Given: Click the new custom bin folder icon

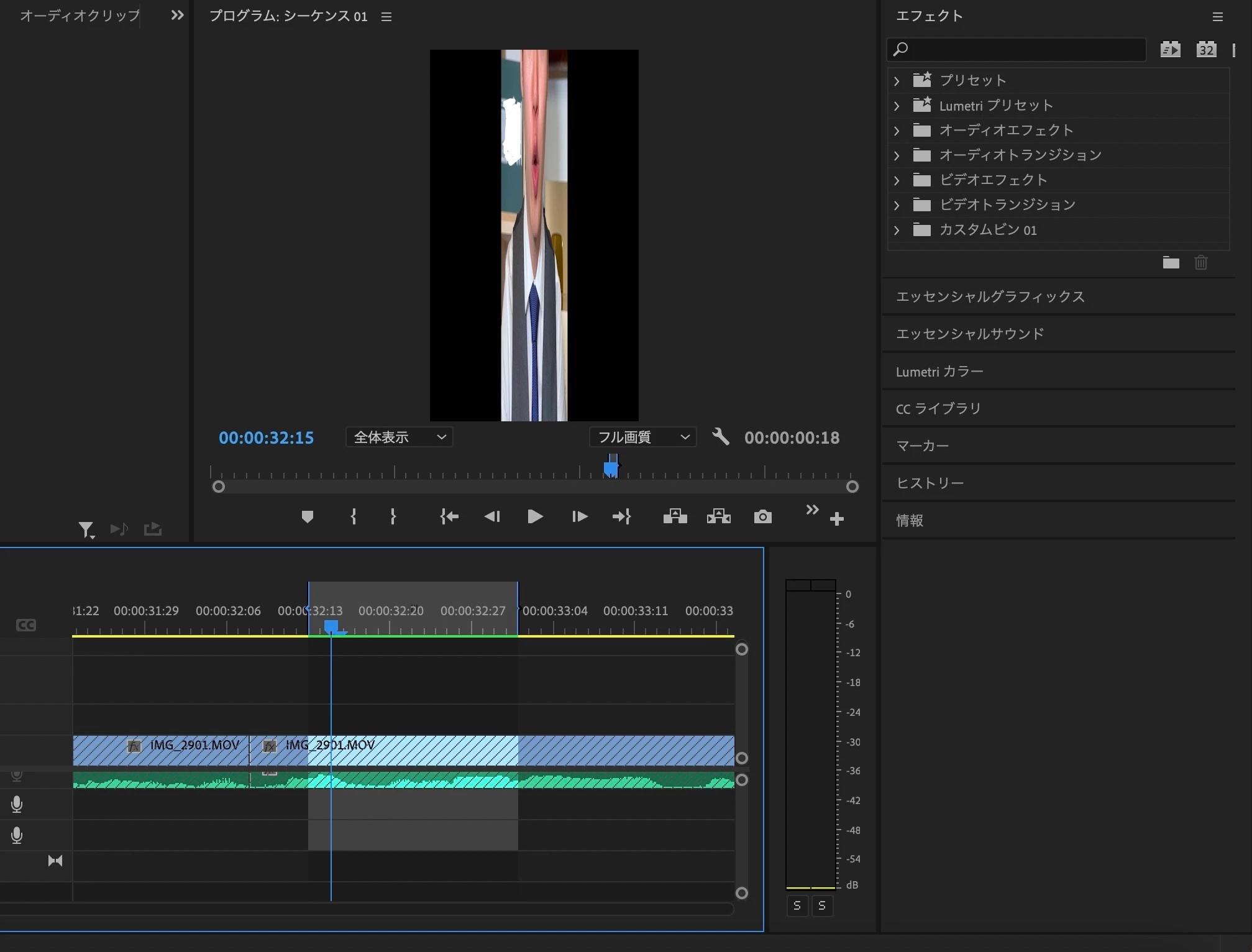Looking at the screenshot, I should [x=1171, y=263].
